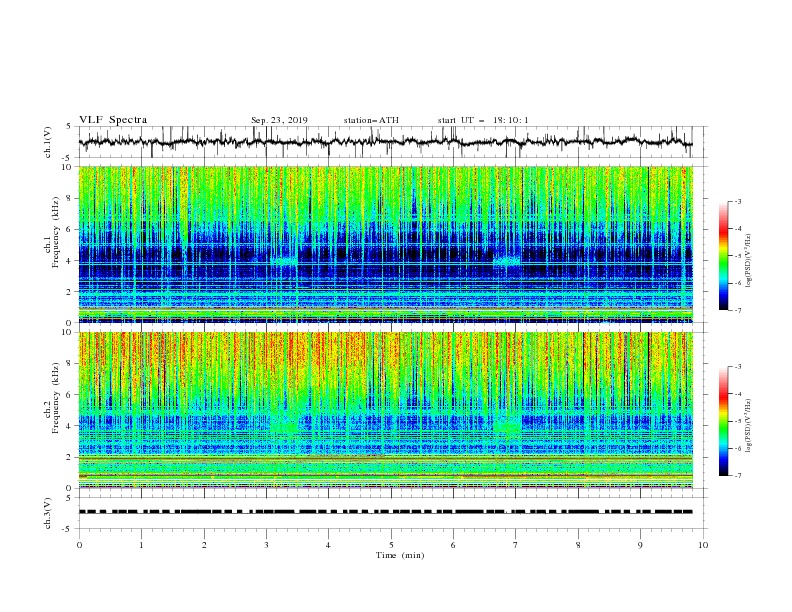This screenshot has width=792, height=612.
Task: Click inside the ch.2 spectrogram panel
Action: (x=386, y=410)
